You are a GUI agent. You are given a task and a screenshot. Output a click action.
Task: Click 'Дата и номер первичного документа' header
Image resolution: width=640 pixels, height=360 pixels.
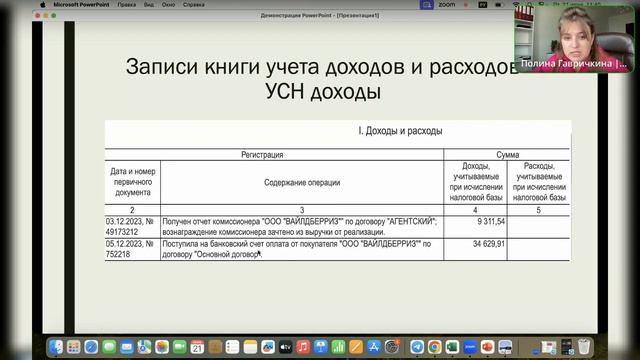133,182
